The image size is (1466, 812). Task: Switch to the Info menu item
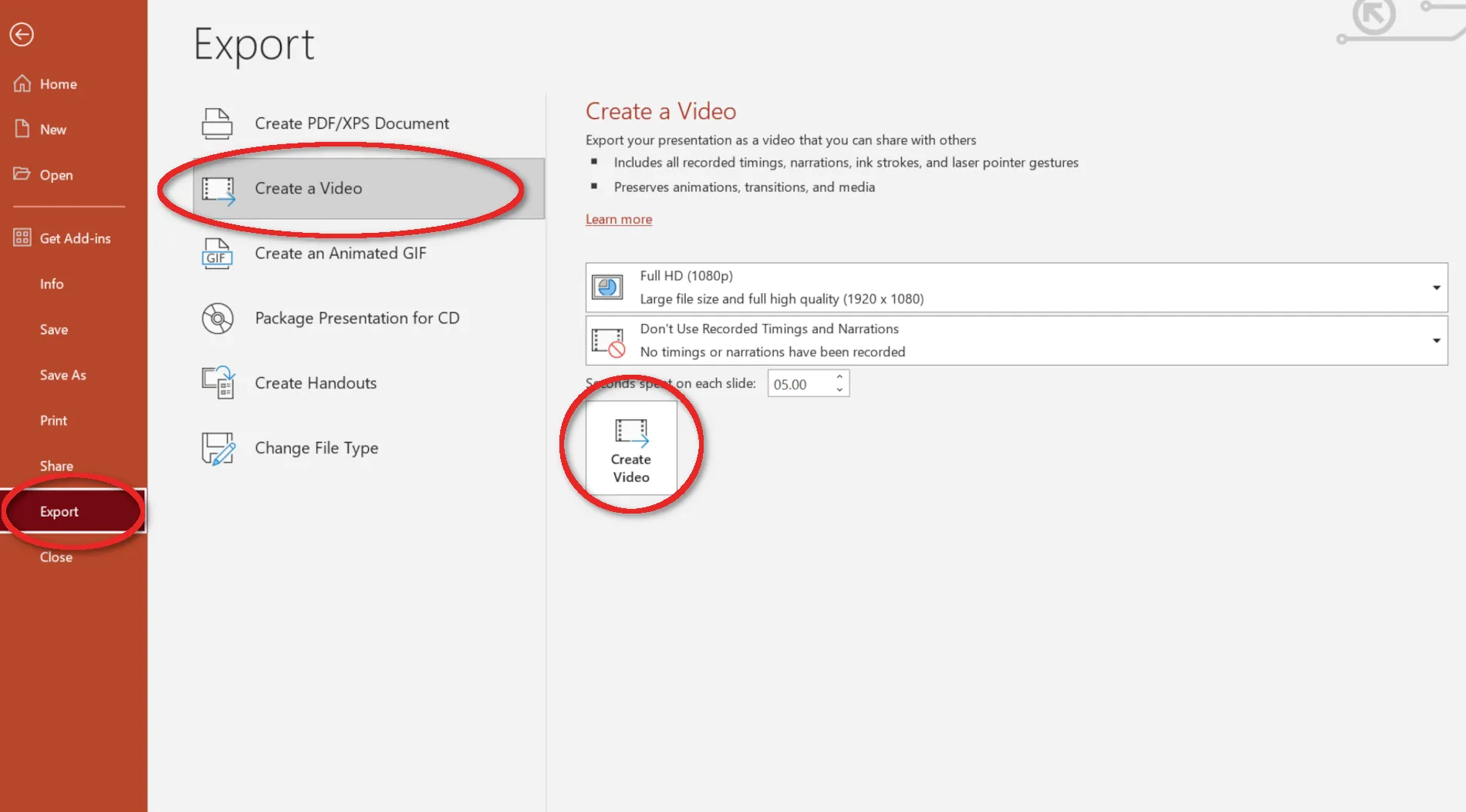51,284
